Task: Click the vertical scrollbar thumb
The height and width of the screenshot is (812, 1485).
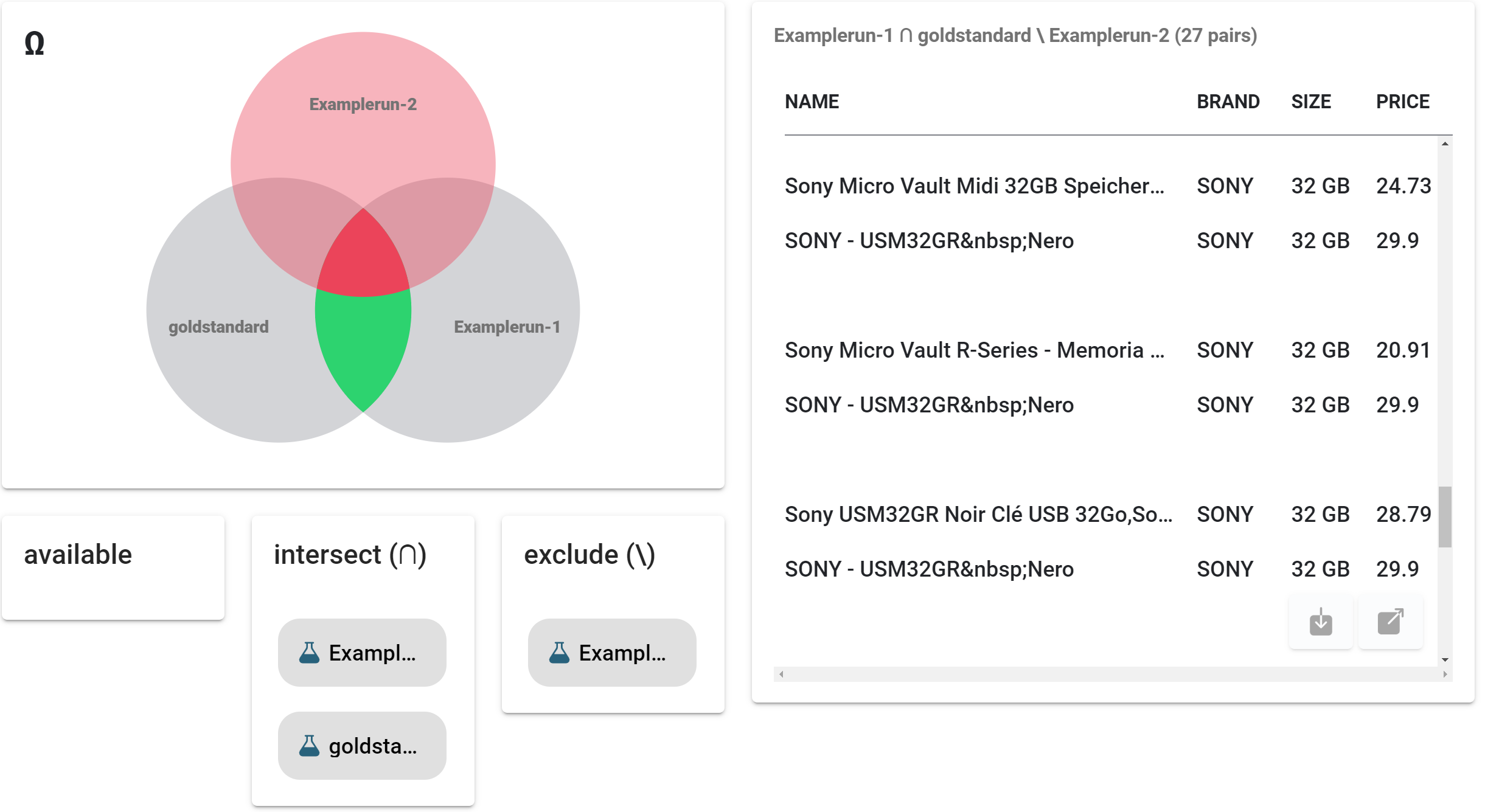Action: tap(1445, 517)
